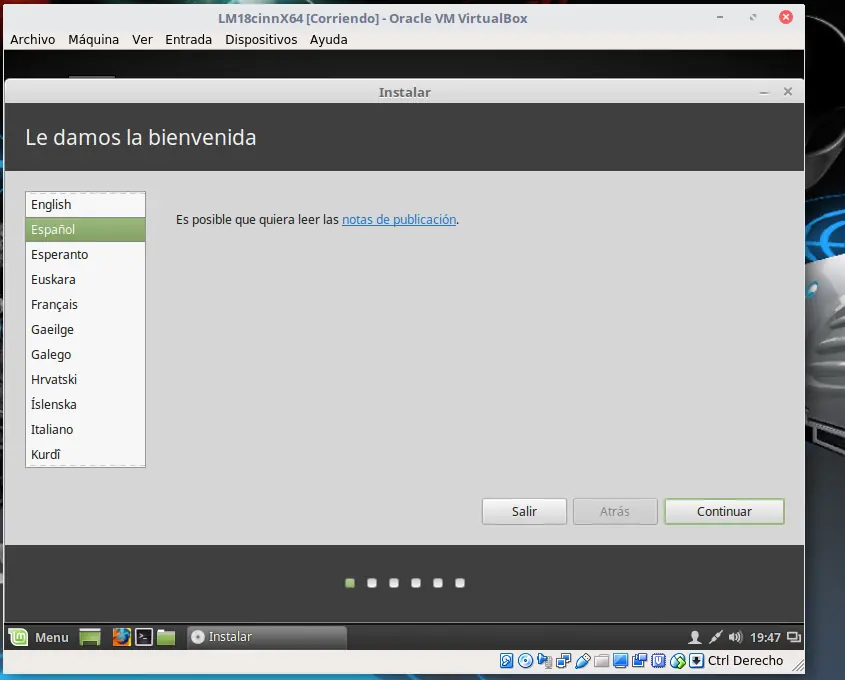Minimize the VirtualBox VM window

pyautogui.click(x=719, y=17)
